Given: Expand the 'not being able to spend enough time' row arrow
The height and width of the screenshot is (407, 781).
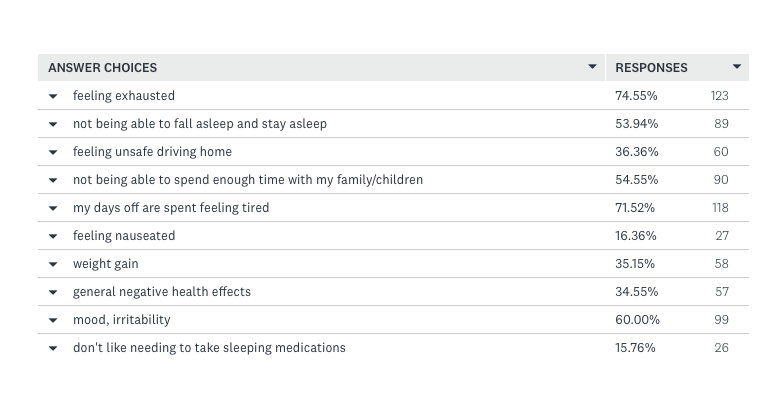Looking at the screenshot, I should (53, 180).
